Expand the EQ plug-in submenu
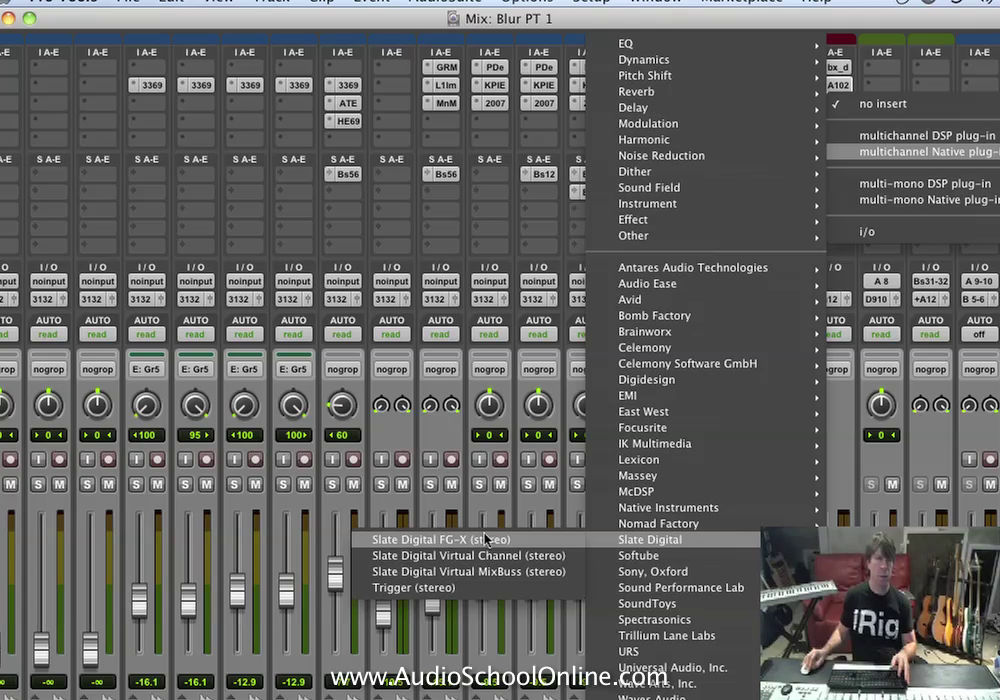This screenshot has height=700, width=1000. click(706, 43)
